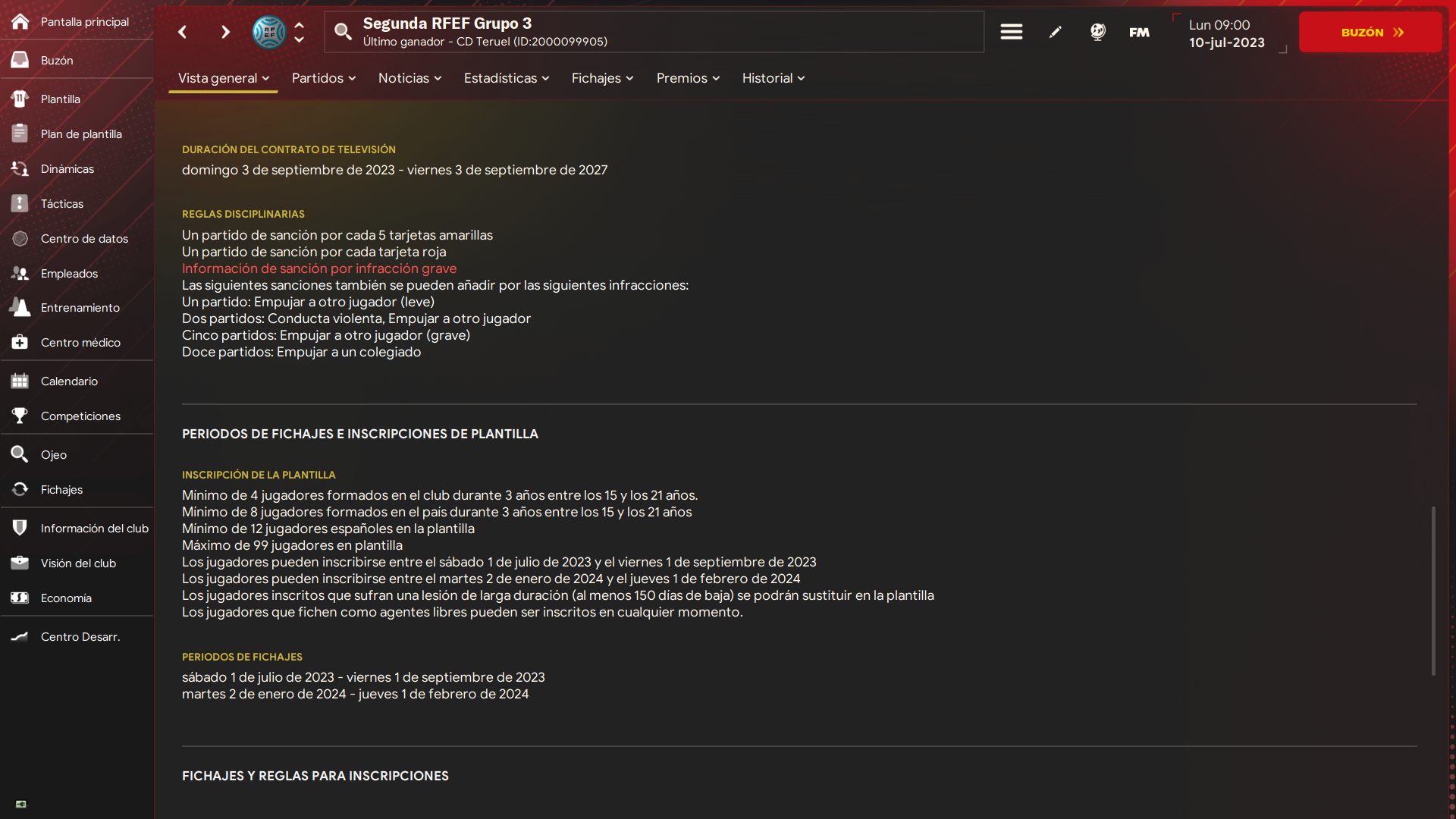Open the globe world icon
Image resolution: width=1456 pixels, height=819 pixels.
pos(1097,32)
